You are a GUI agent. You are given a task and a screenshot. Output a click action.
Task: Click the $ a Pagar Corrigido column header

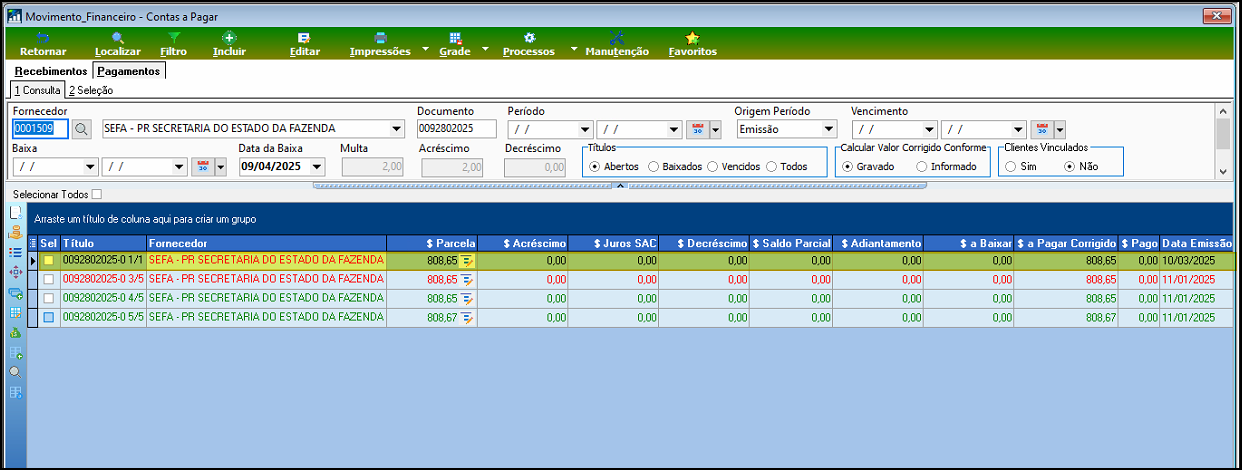pyautogui.click(x=1066, y=243)
